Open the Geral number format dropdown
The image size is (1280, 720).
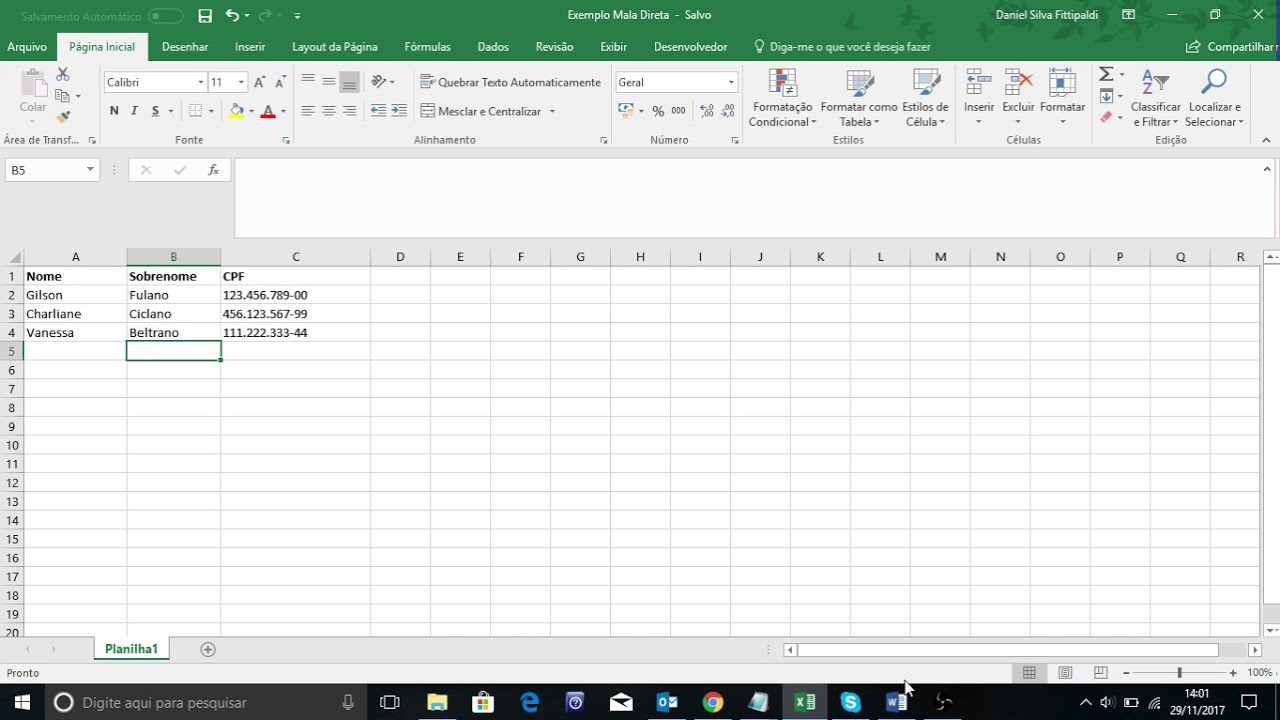click(x=731, y=82)
